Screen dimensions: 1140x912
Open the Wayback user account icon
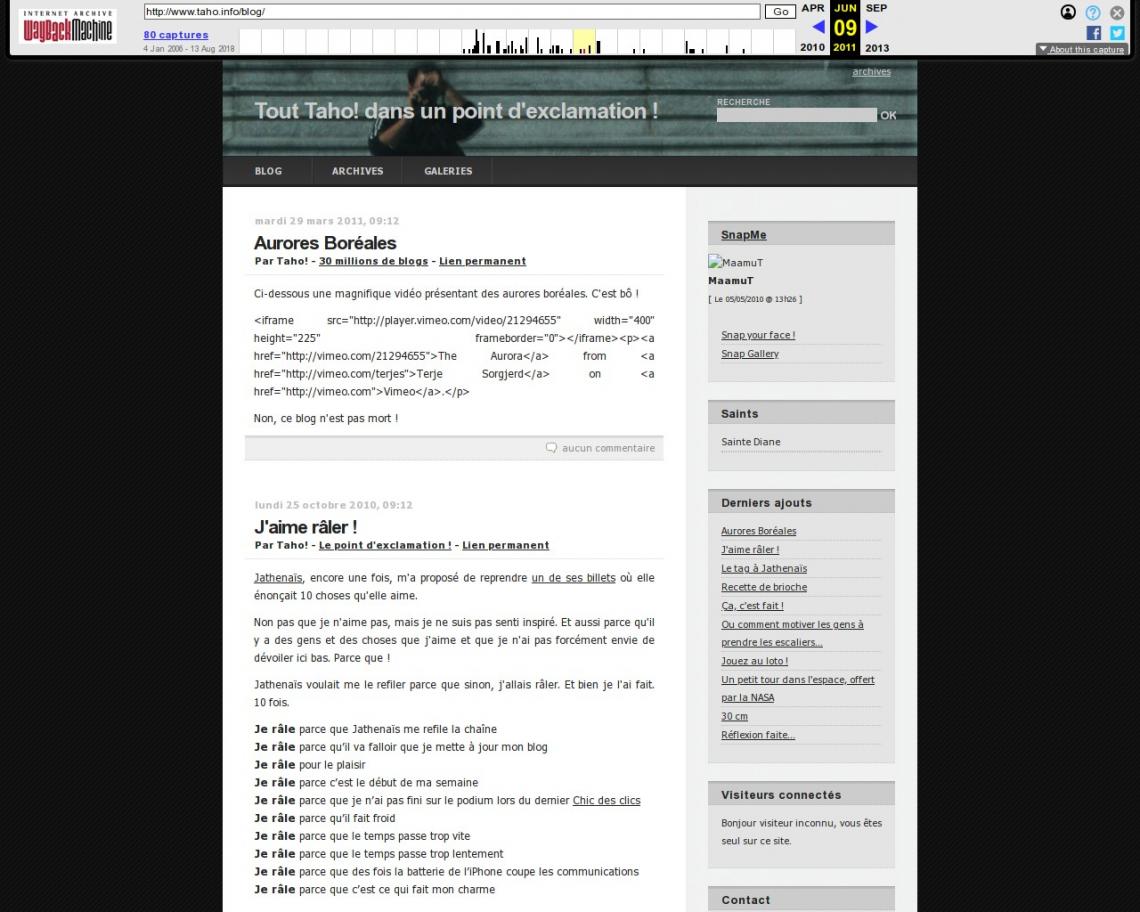coord(1068,12)
